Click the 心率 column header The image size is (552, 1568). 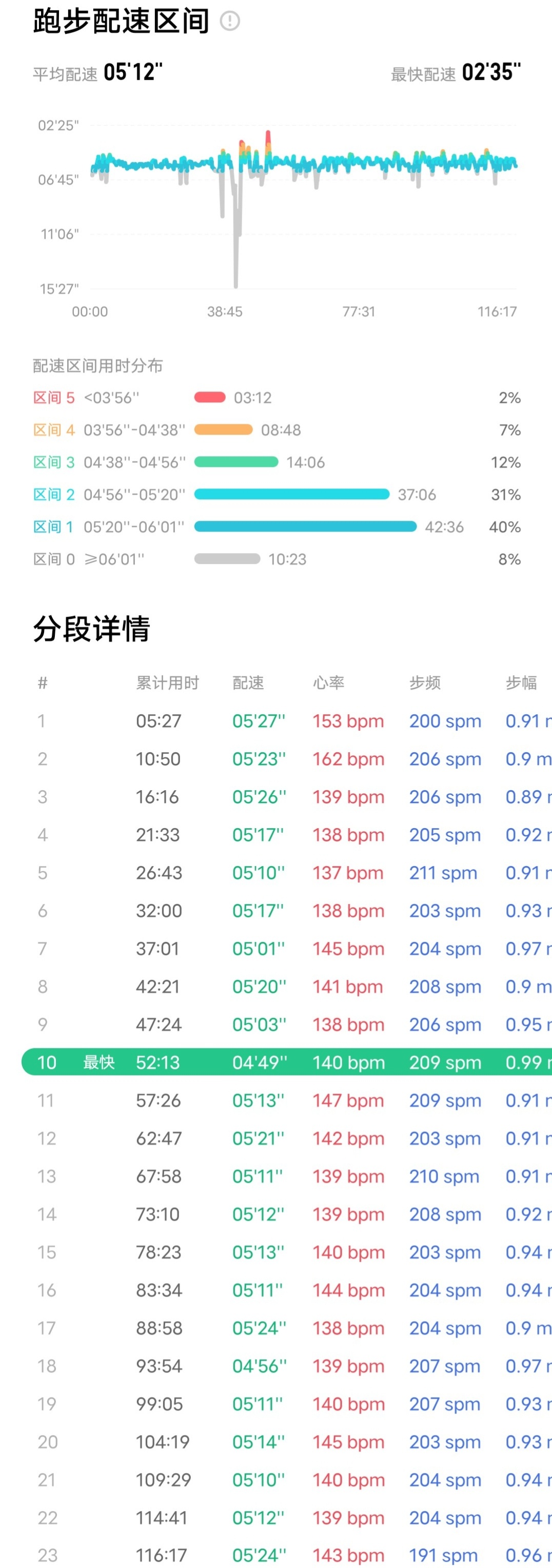tap(329, 683)
